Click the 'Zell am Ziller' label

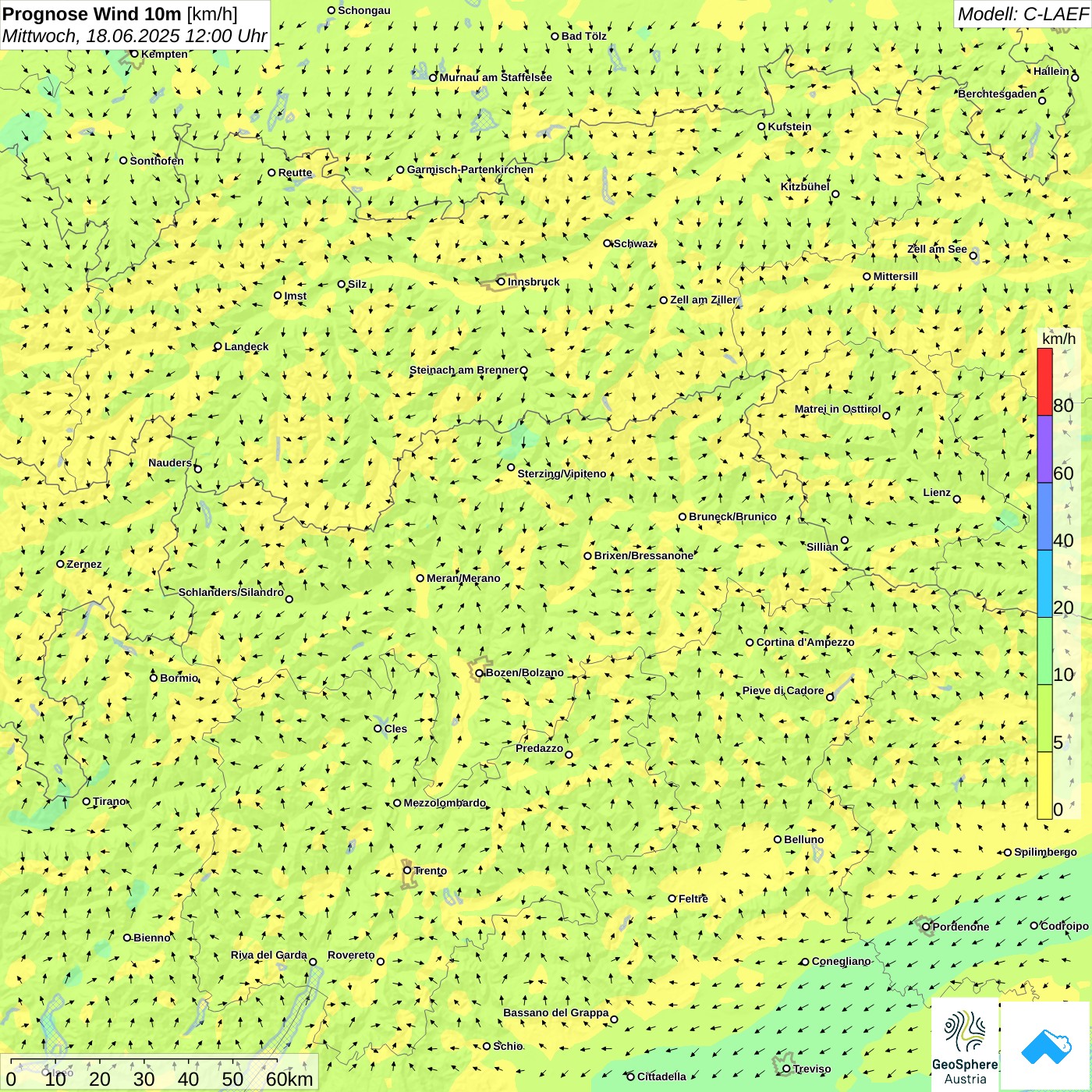pyautogui.click(x=704, y=300)
